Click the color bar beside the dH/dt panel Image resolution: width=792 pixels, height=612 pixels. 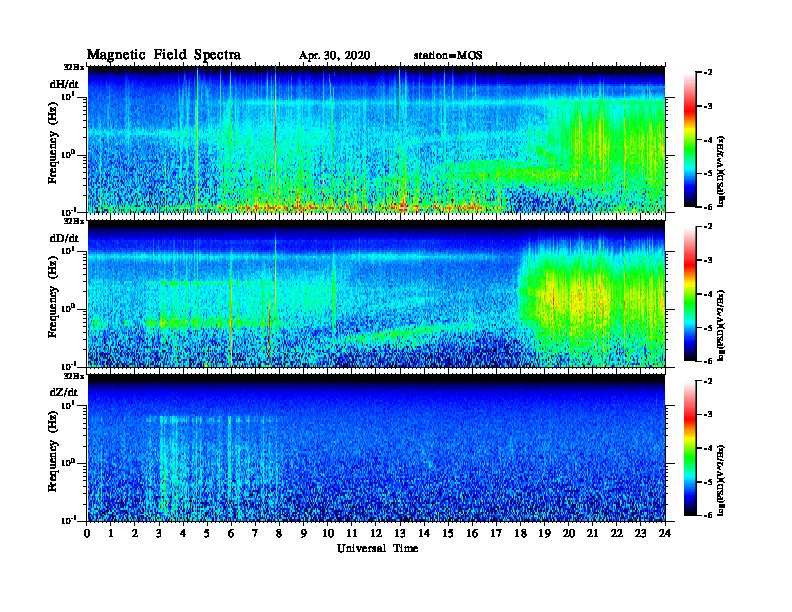point(690,140)
